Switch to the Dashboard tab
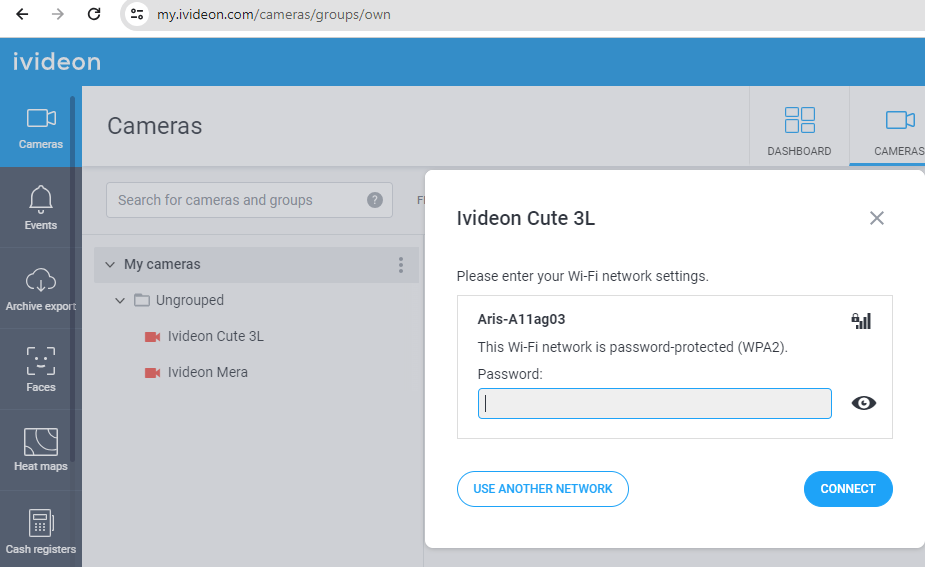 [799, 131]
